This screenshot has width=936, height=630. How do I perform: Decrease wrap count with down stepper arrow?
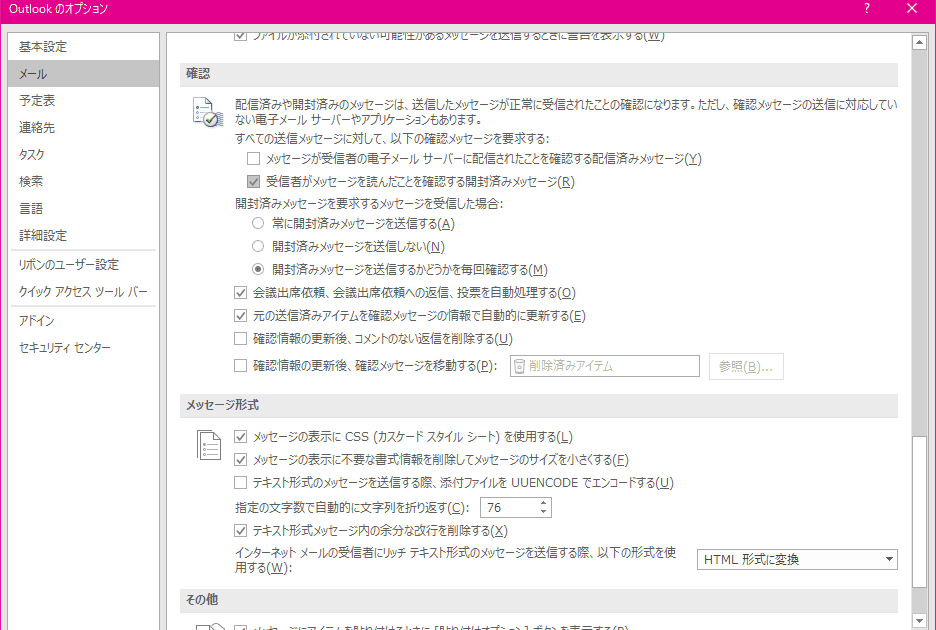pos(543,512)
